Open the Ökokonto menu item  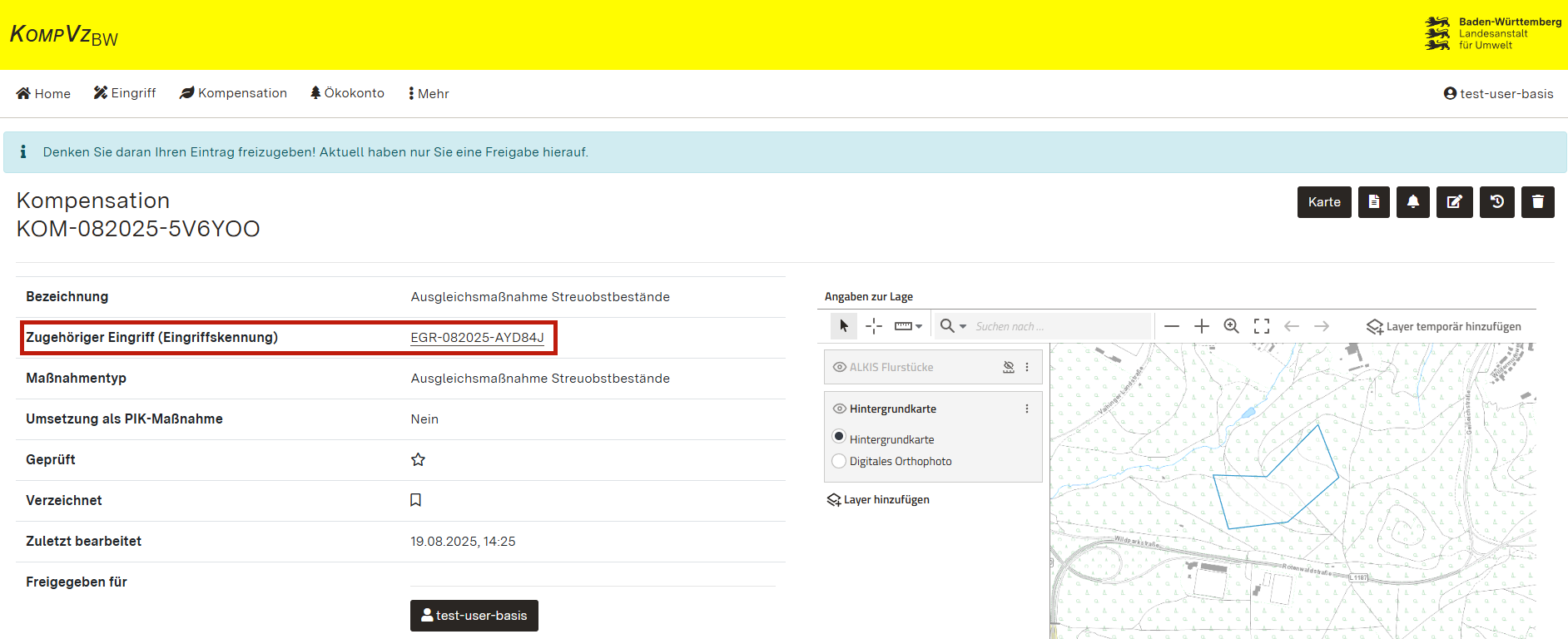tap(347, 93)
